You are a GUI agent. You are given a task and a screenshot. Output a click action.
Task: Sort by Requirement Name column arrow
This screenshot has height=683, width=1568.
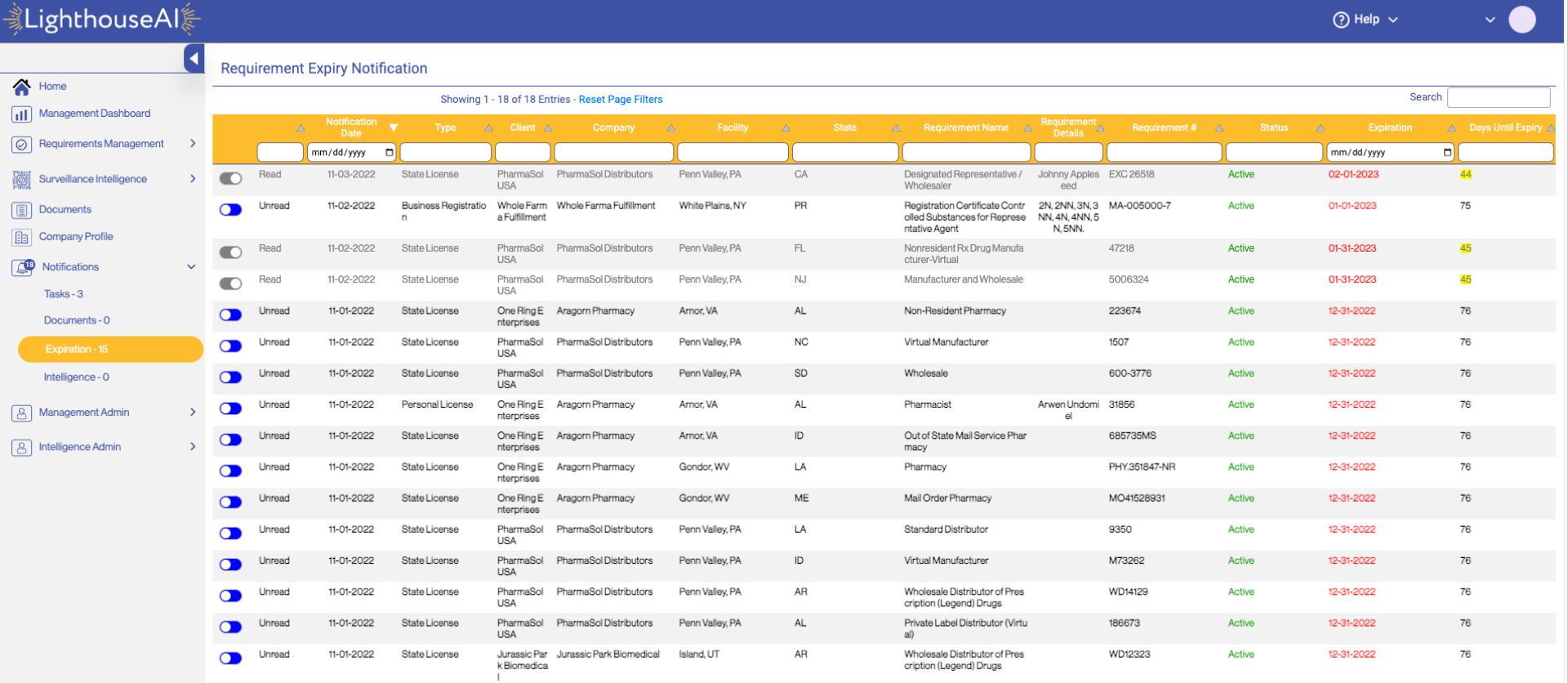tap(1028, 128)
